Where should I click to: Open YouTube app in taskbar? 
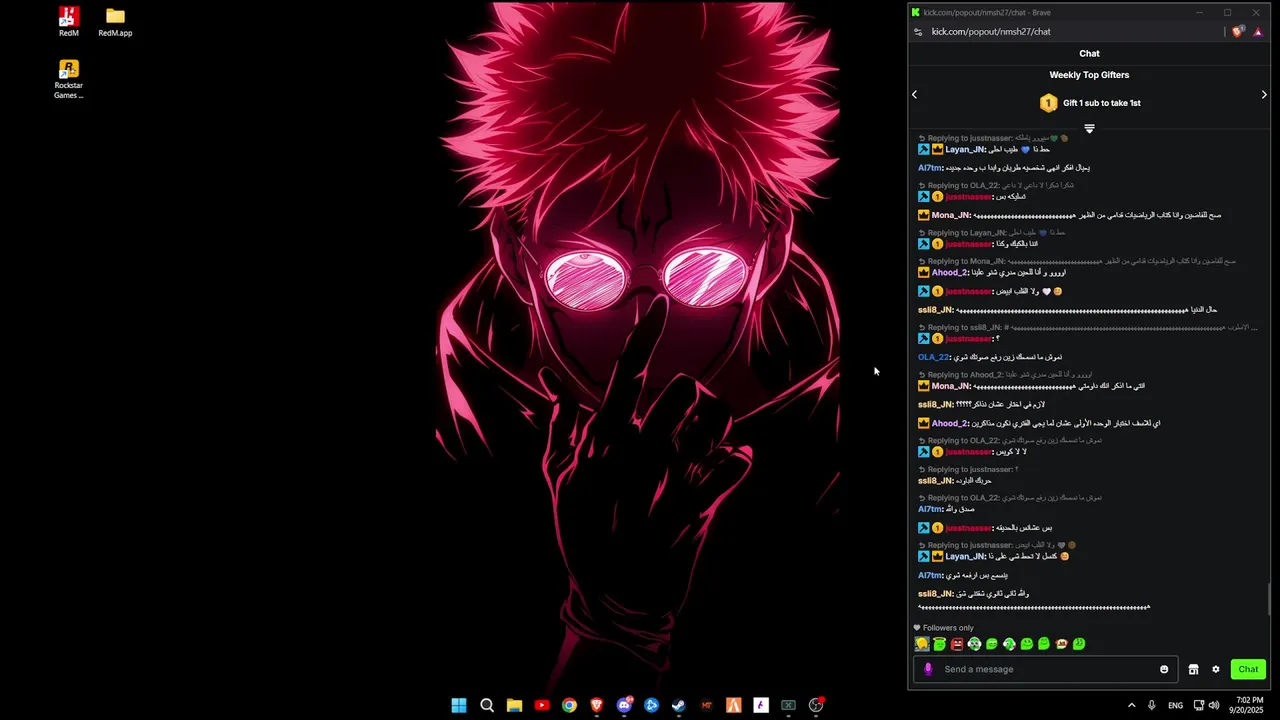pyautogui.click(x=542, y=705)
